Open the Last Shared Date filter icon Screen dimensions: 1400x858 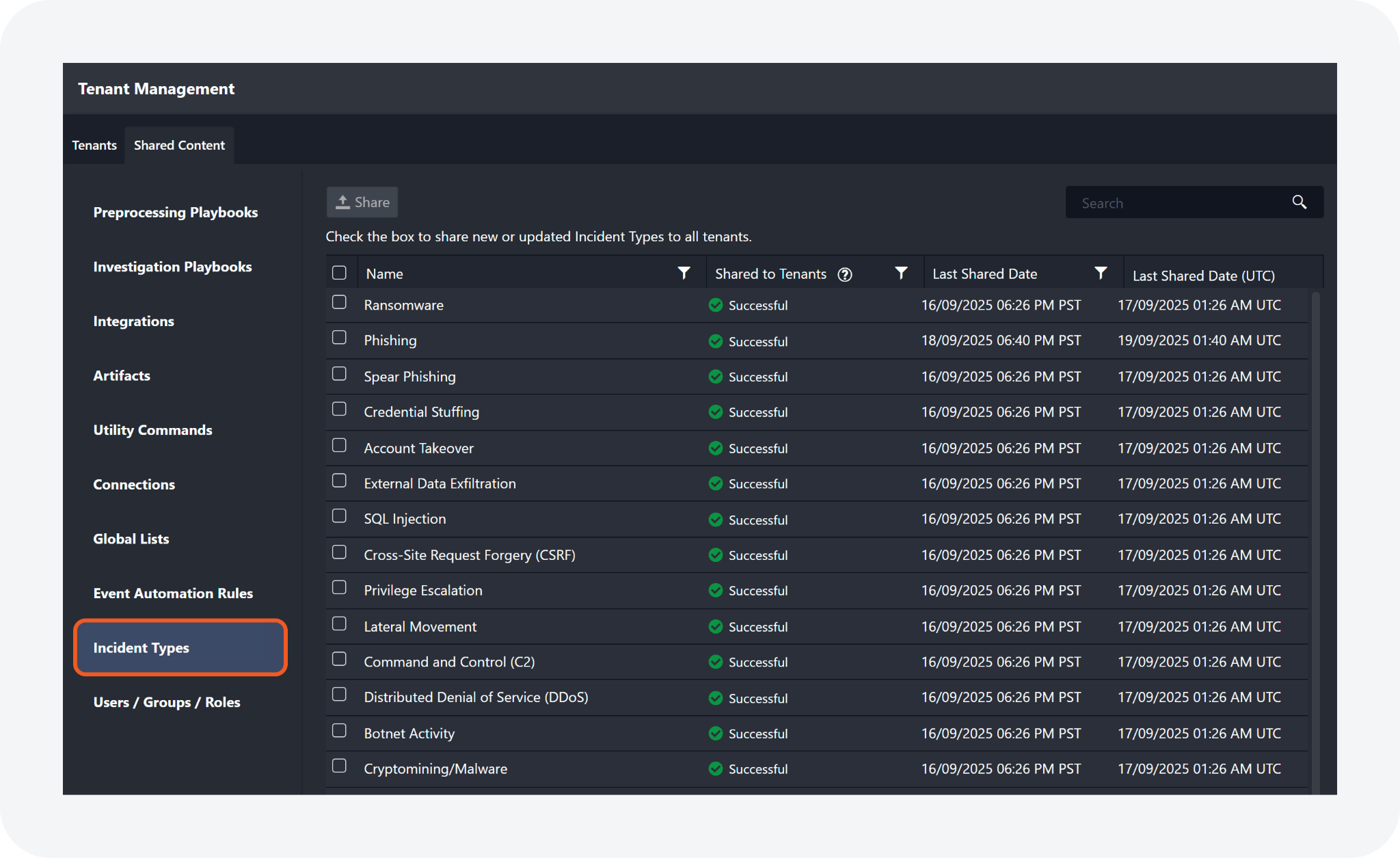(1100, 273)
